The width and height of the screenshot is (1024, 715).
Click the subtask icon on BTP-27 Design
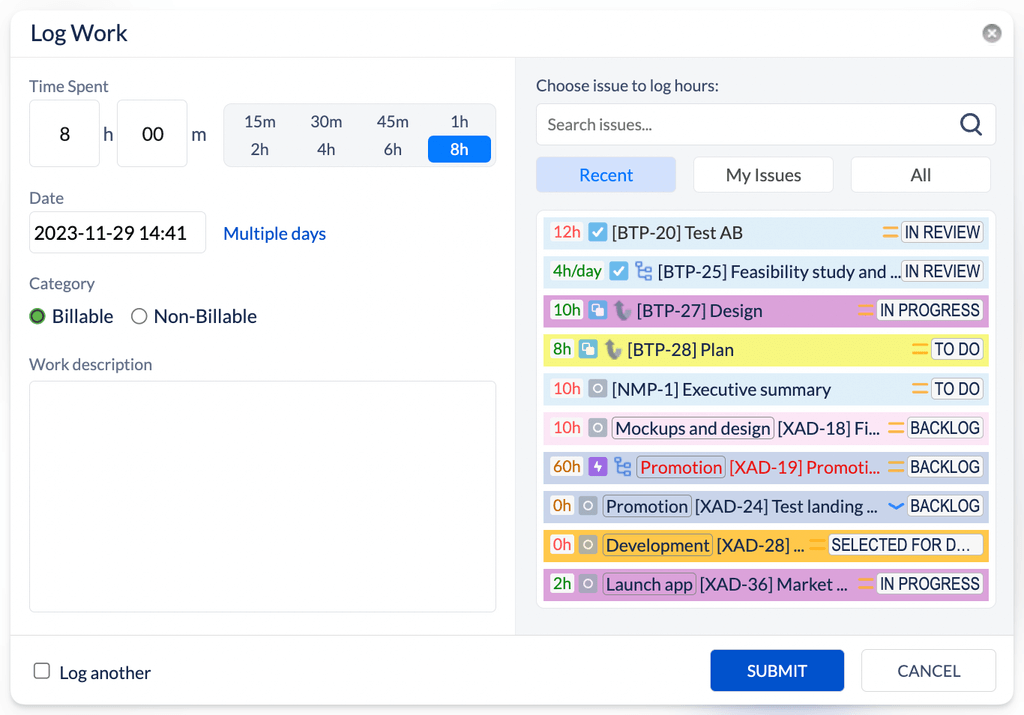598,311
